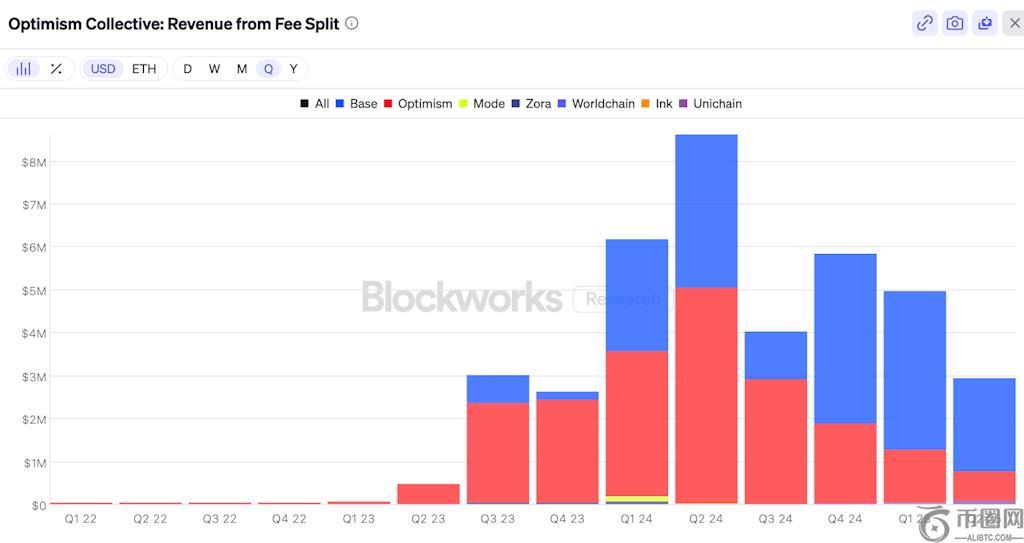Open the info icon beside the chart title
This screenshot has height=543, width=1024.
pyautogui.click(x=352, y=23)
